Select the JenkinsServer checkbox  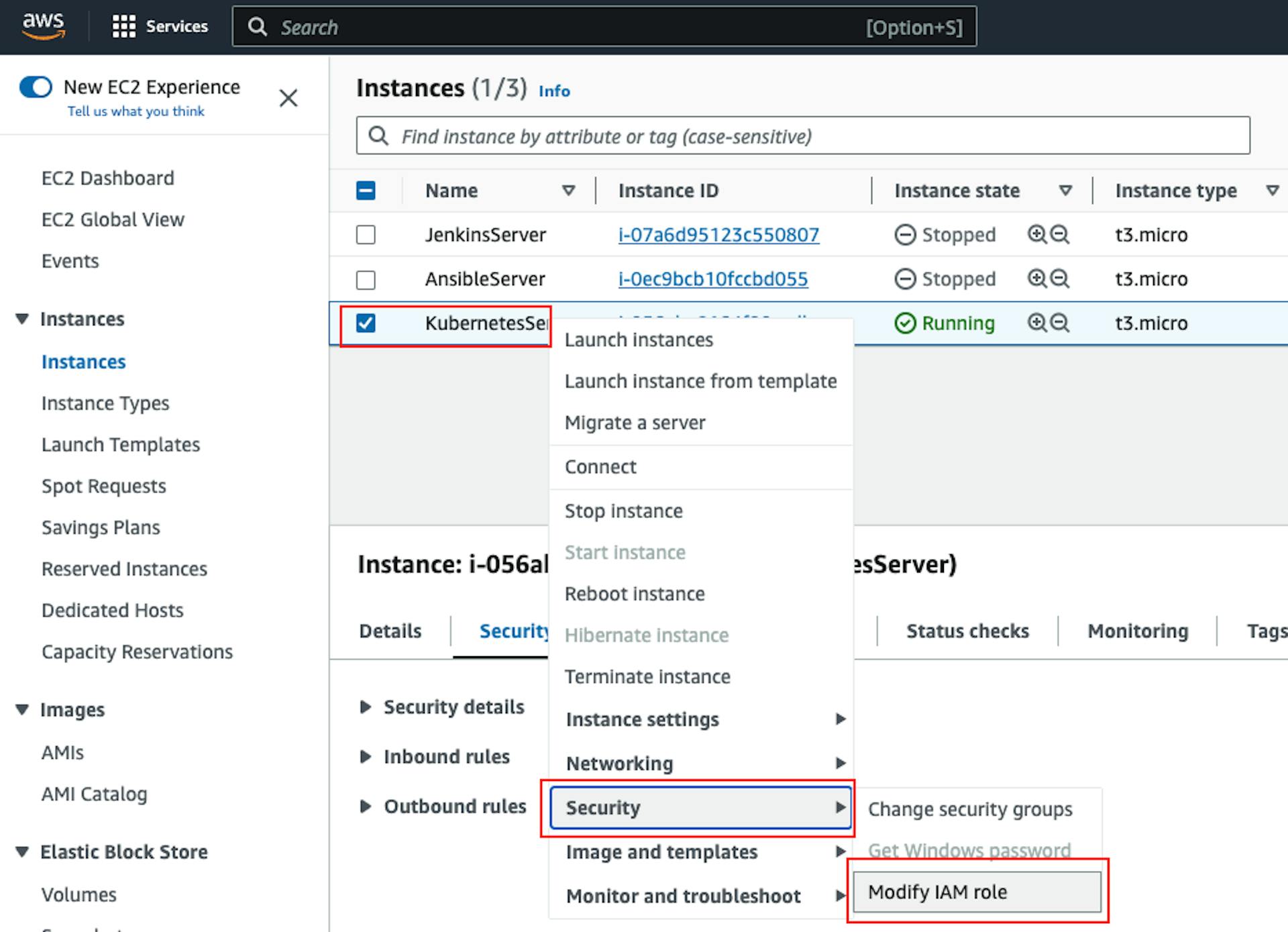[366, 235]
